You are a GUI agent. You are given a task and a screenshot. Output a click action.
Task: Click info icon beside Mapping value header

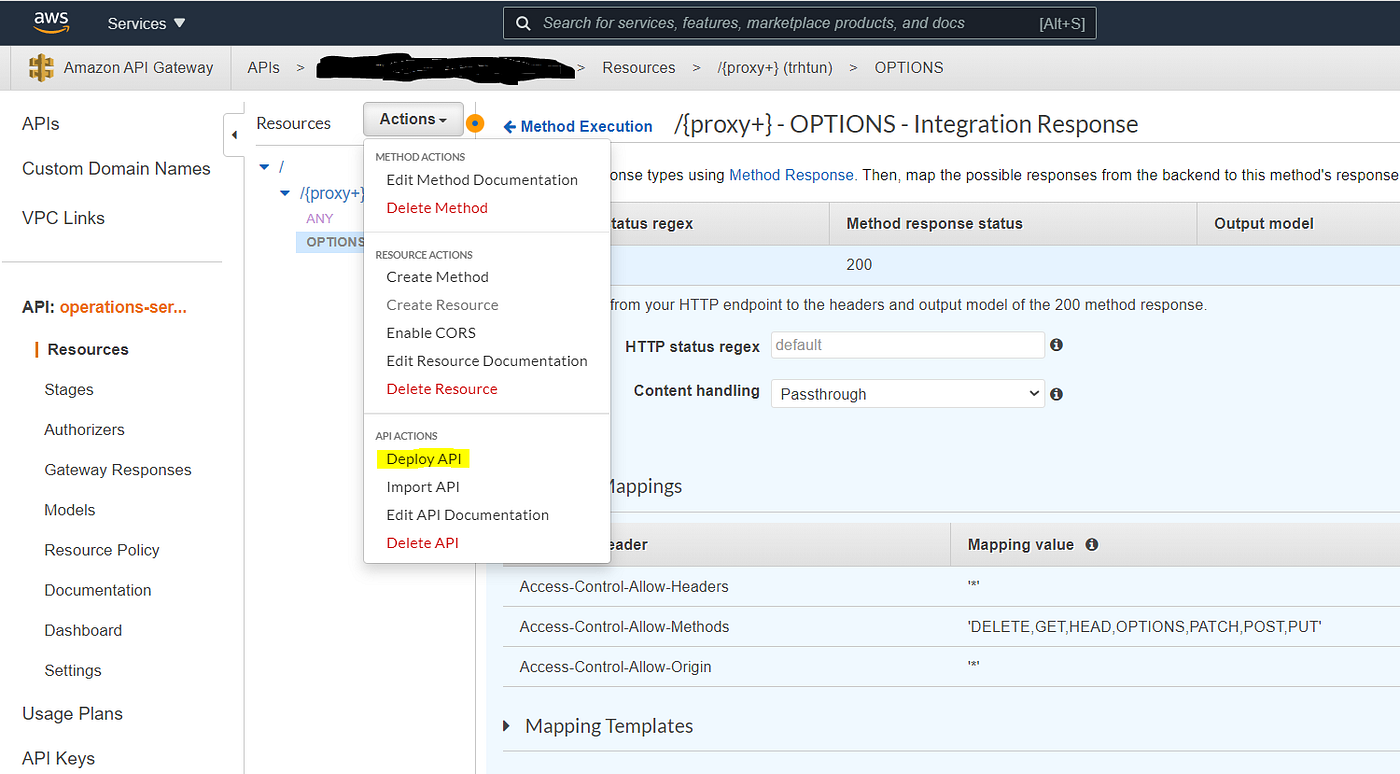[x=1092, y=545]
